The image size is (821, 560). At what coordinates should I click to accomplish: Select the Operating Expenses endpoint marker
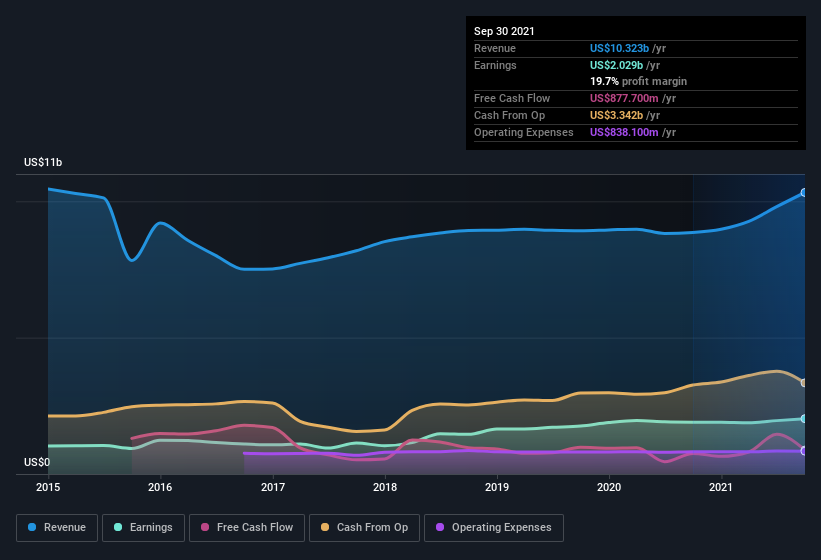point(804,451)
